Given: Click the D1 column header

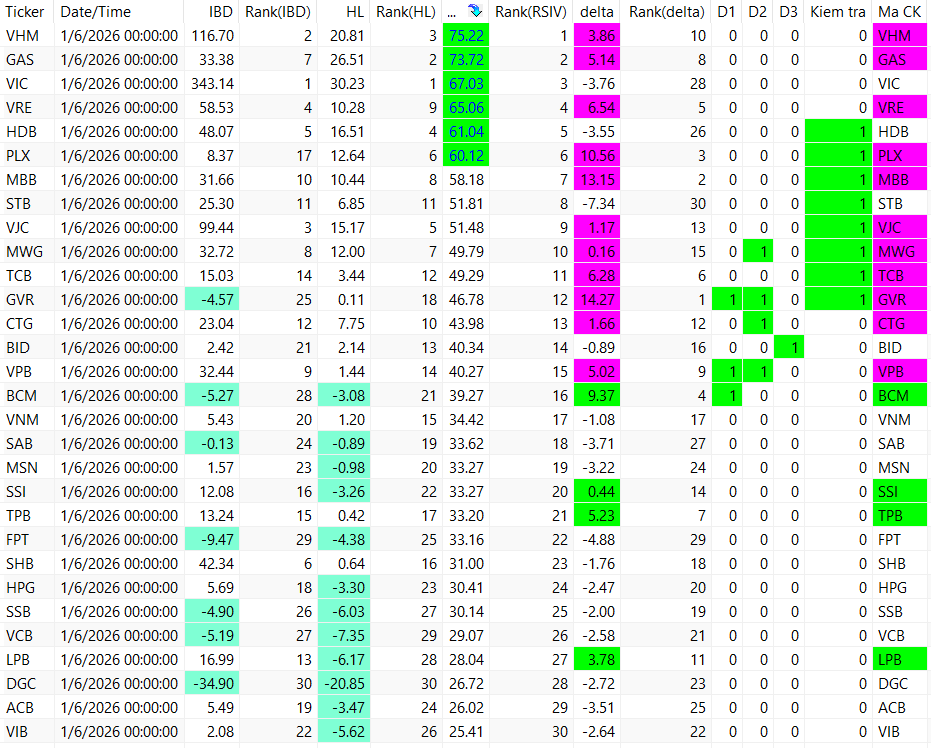Looking at the screenshot, I should click(727, 12).
